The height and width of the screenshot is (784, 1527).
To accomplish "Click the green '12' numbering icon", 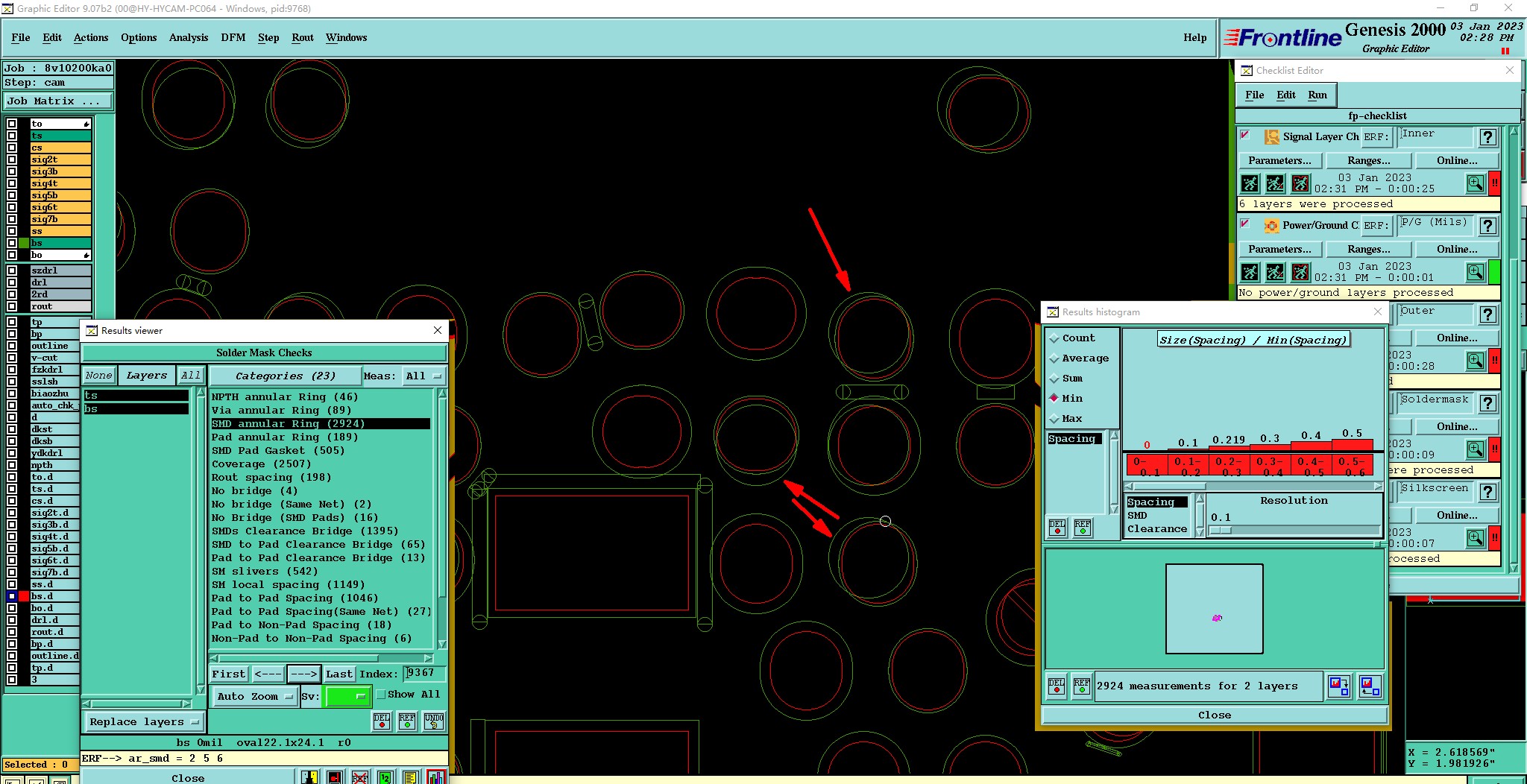I will (x=385, y=777).
